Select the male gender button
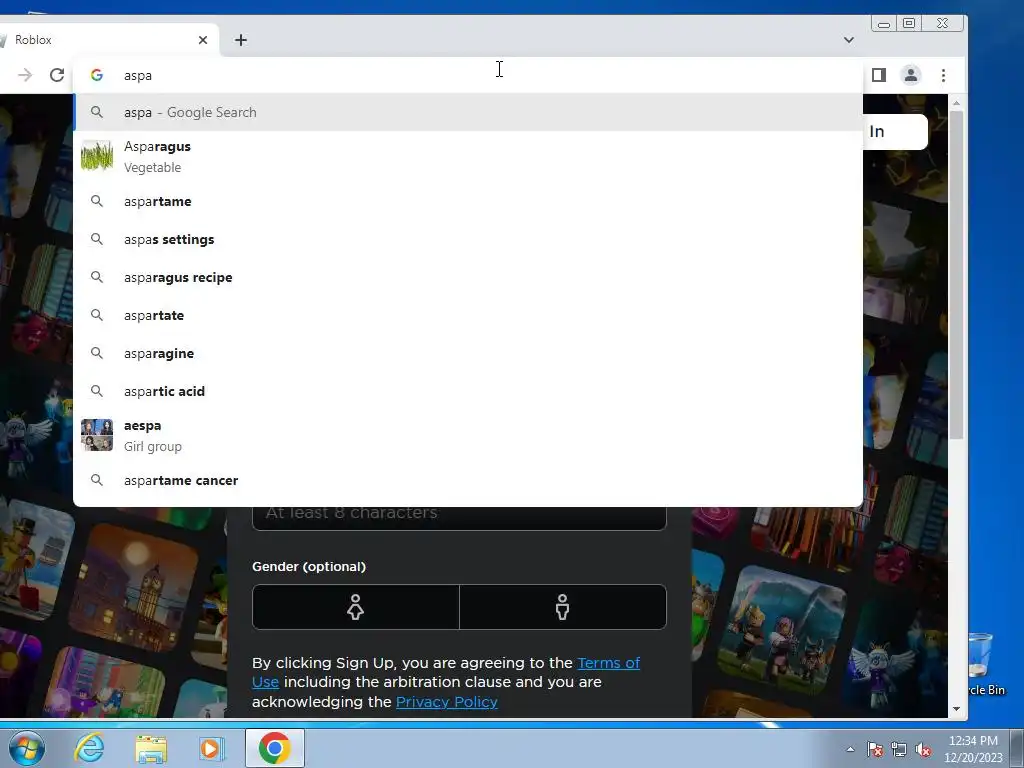The image size is (1024, 768). [x=563, y=607]
